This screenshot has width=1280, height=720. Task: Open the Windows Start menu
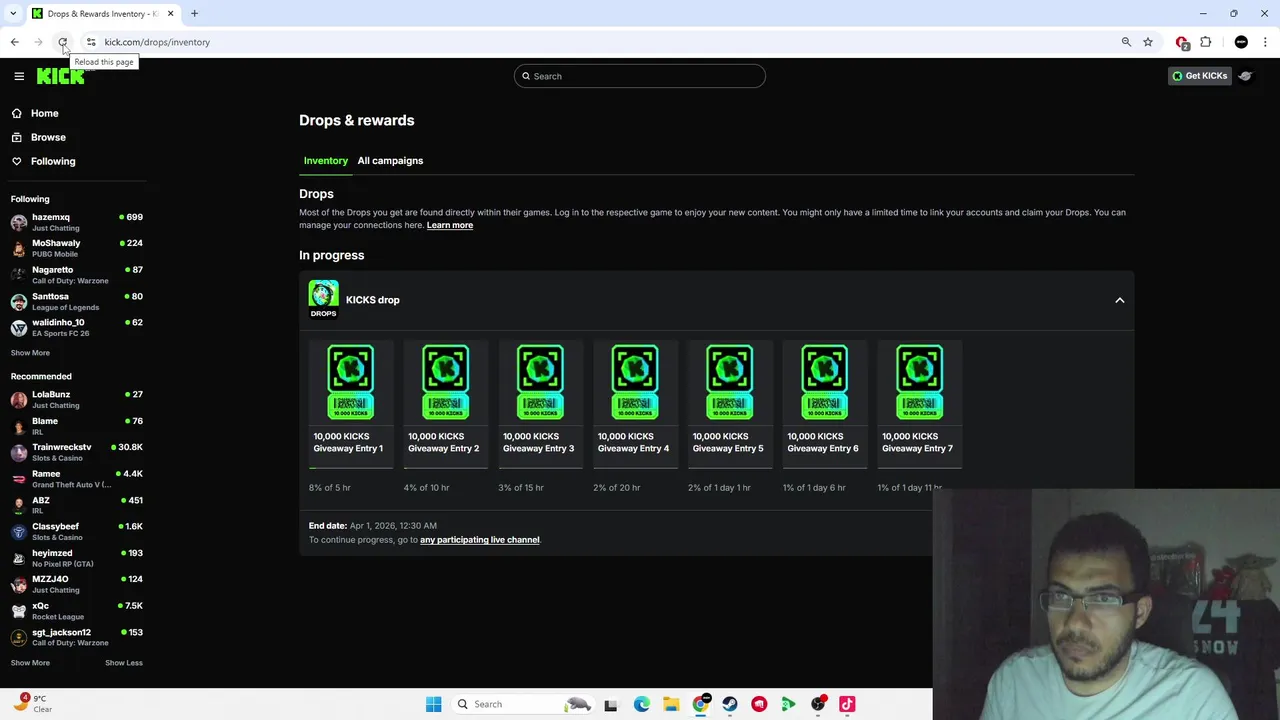(433, 704)
